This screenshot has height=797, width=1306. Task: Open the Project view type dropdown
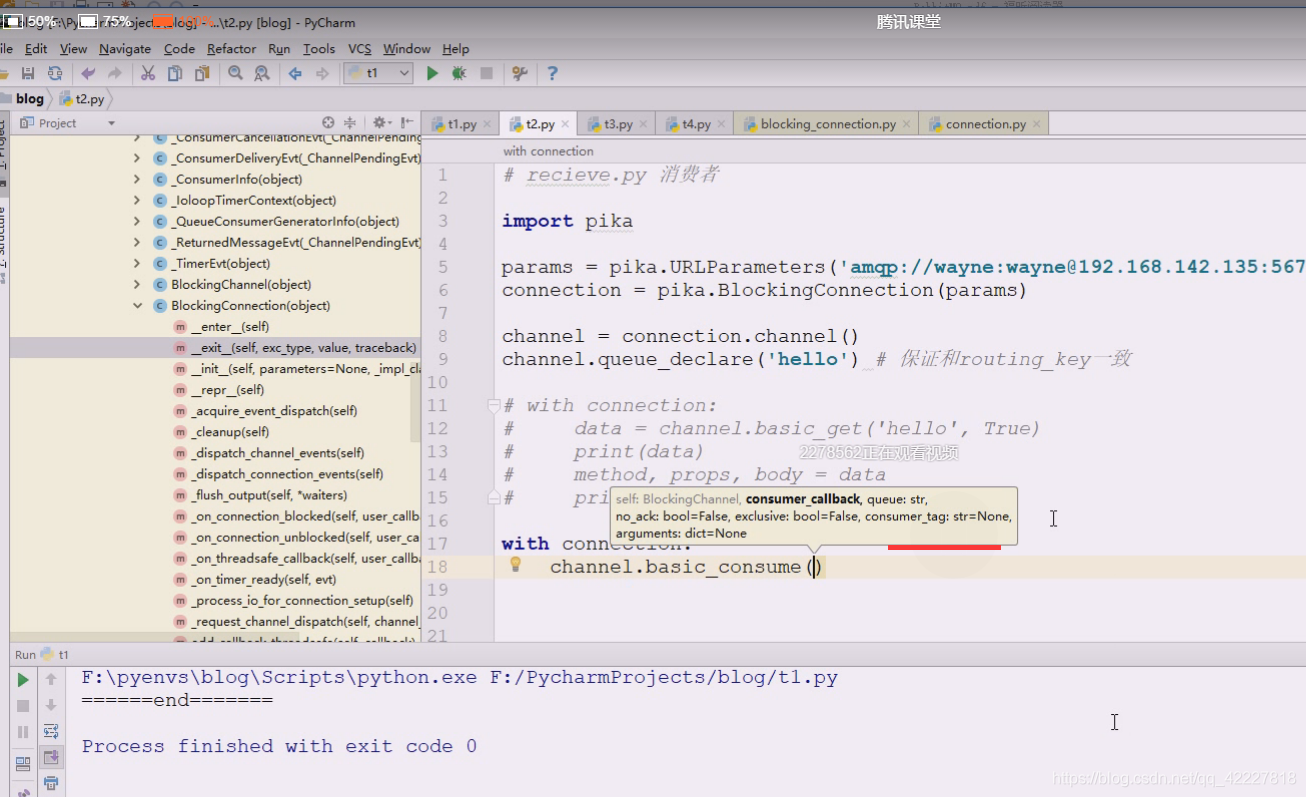(x=112, y=124)
